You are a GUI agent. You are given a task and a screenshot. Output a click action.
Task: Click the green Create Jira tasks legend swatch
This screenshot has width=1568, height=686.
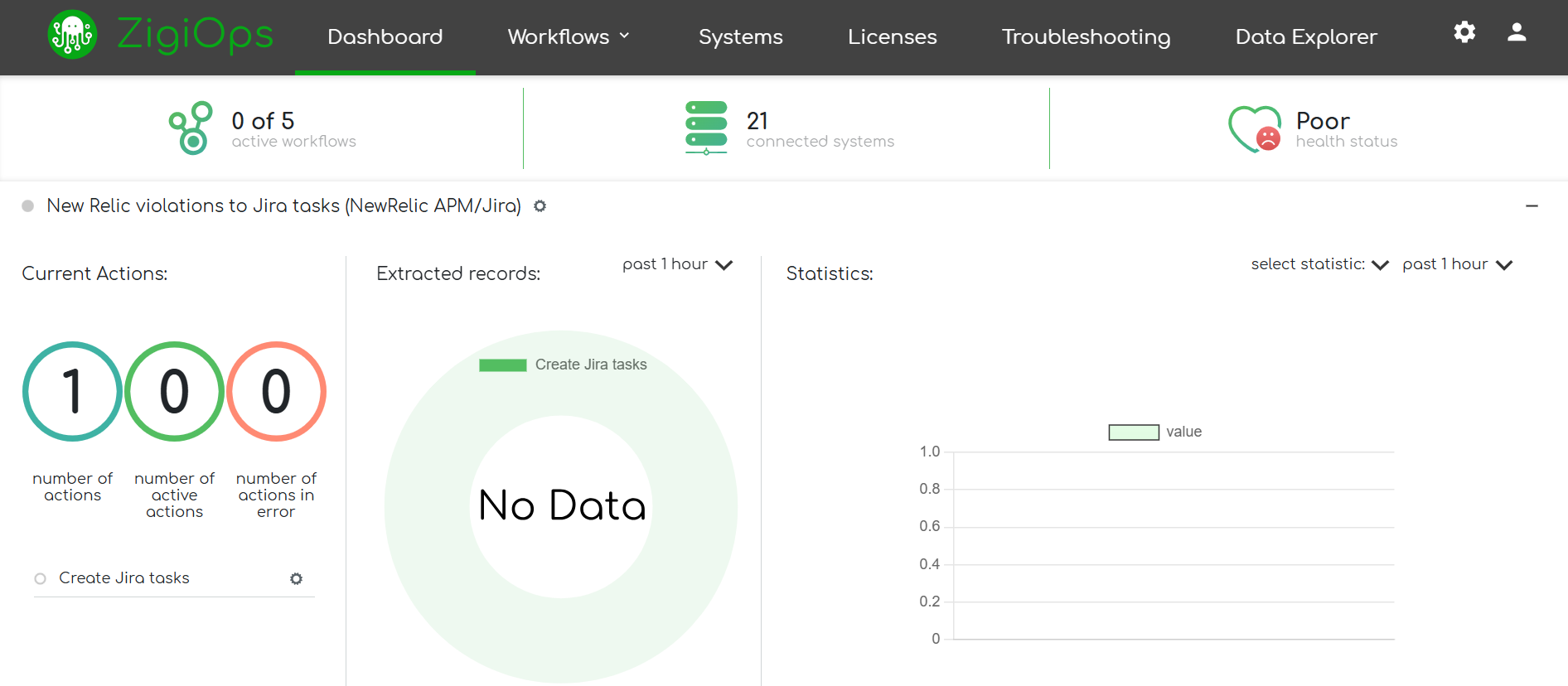503,365
